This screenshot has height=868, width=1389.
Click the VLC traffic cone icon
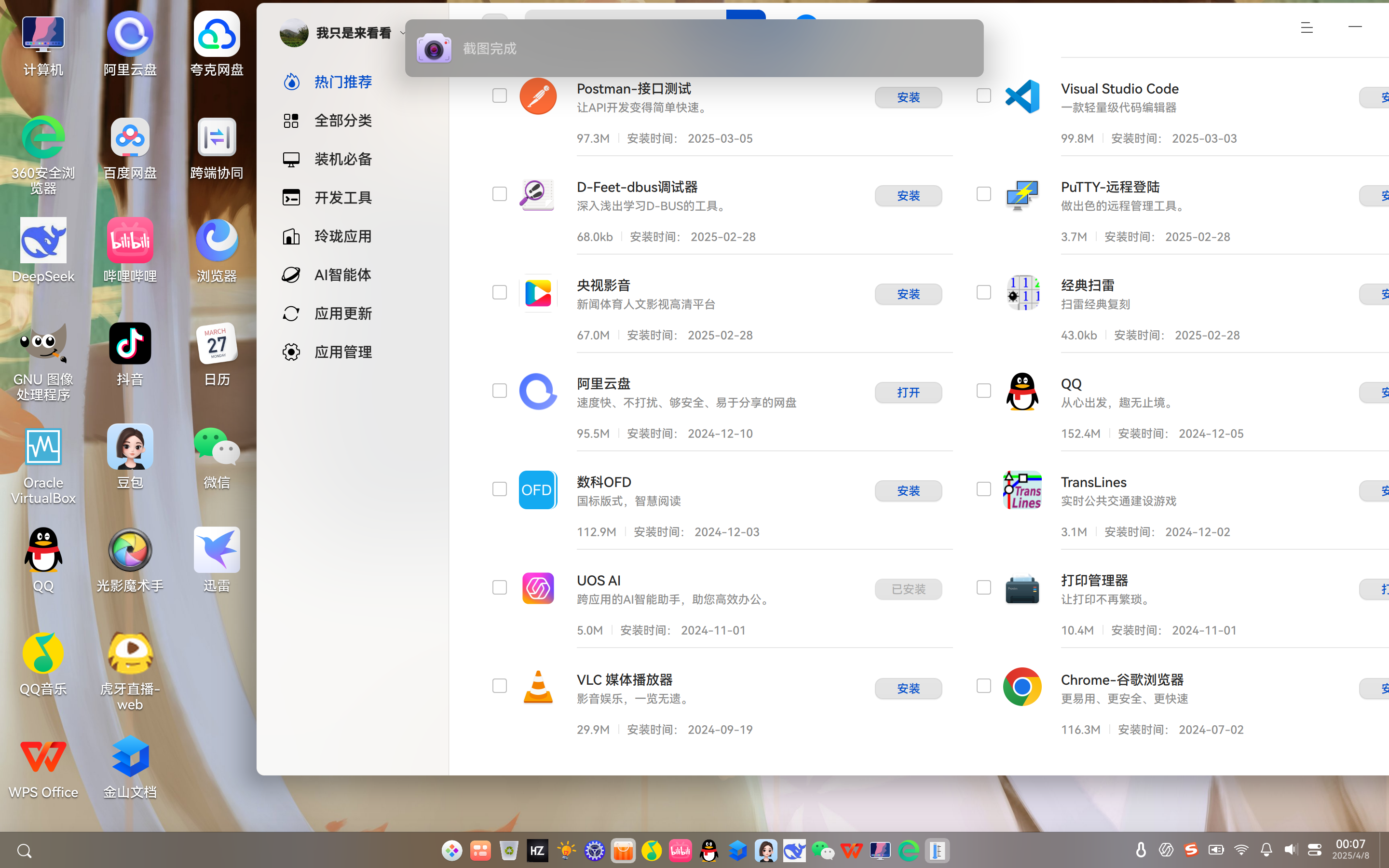[x=538, y=687]
